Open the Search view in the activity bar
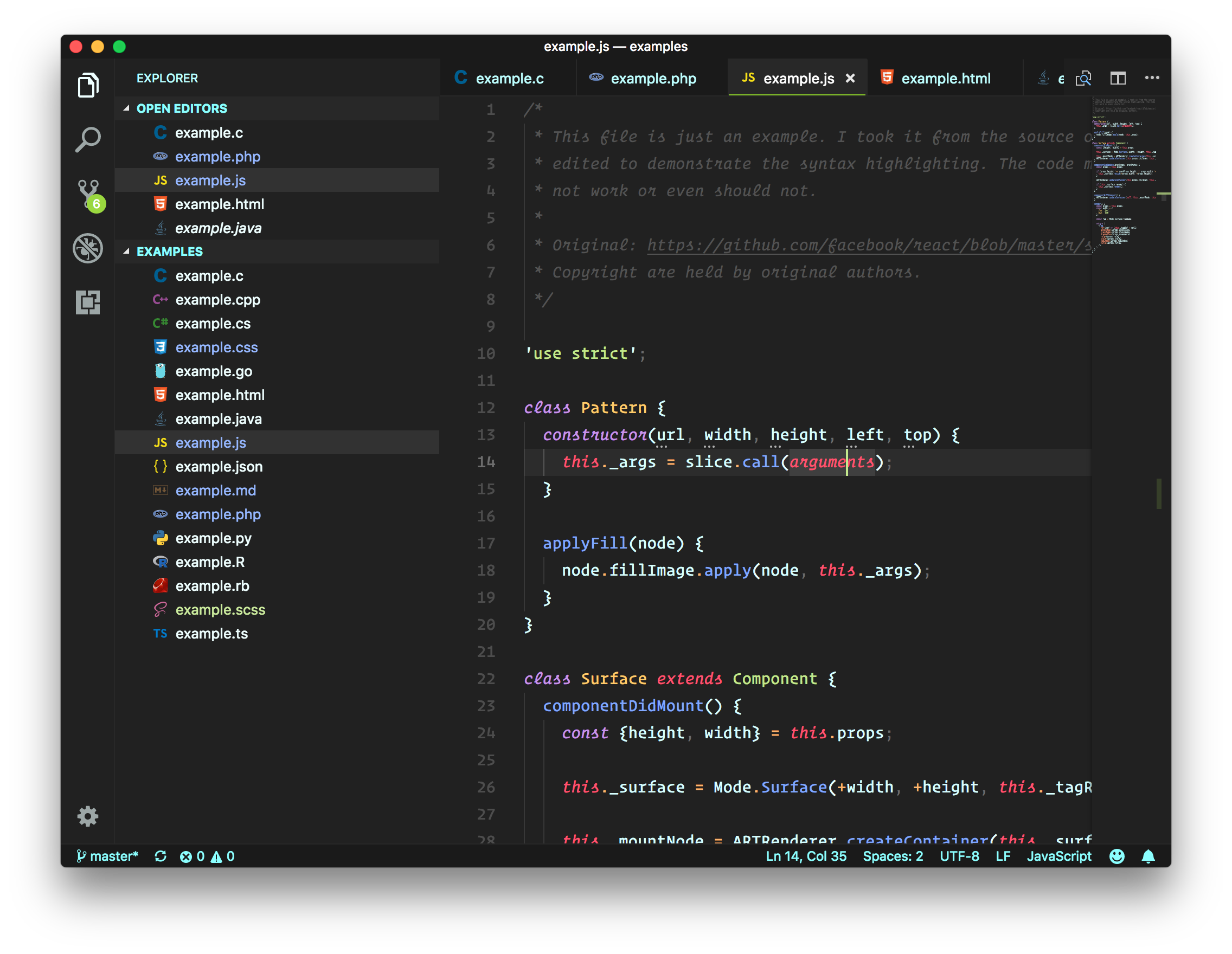 (88, 139)
